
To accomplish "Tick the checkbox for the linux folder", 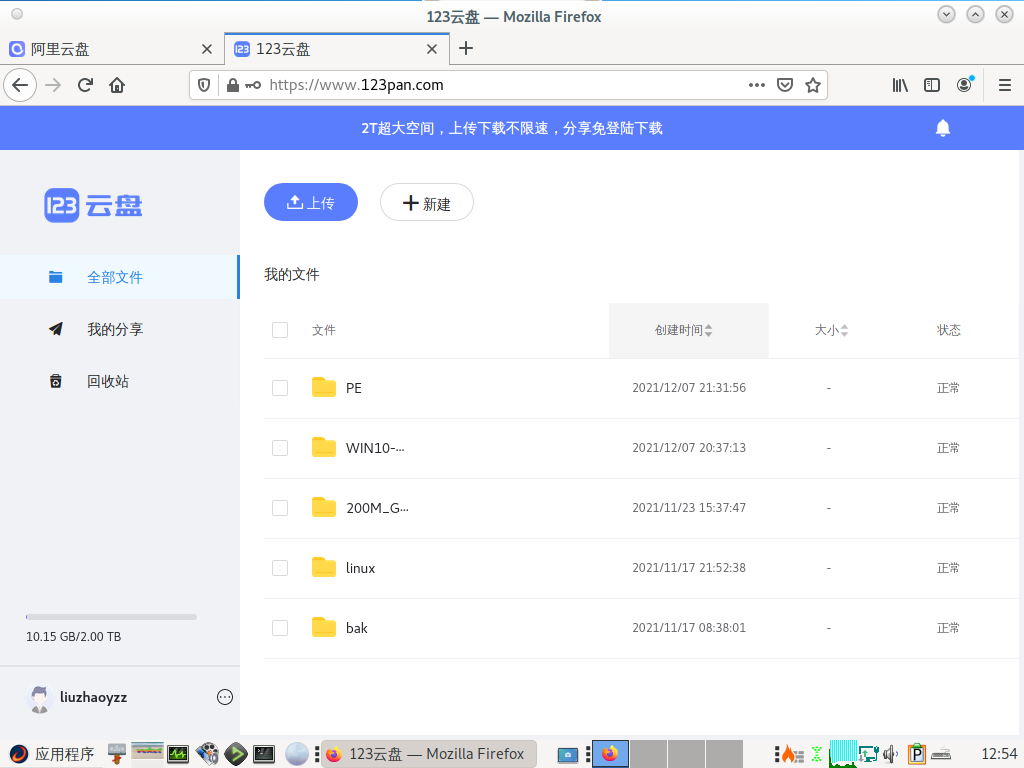I will coord(280,568).
